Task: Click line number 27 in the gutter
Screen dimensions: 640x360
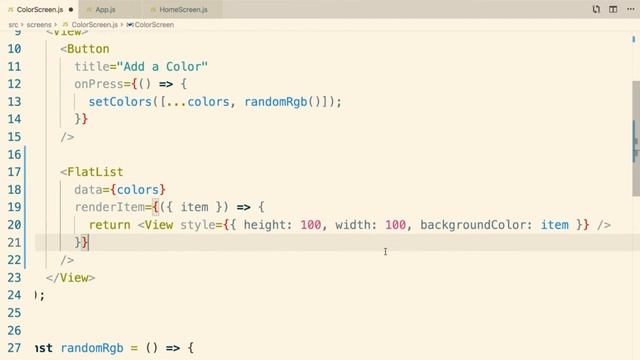Action: click(14, 348)
